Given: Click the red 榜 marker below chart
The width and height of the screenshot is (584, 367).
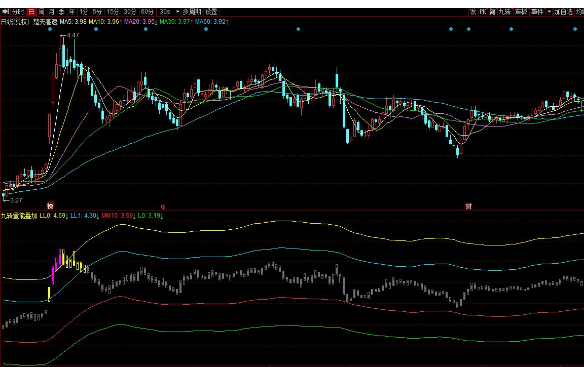Looking at the screenshot, I should click(x=50, y=205).
